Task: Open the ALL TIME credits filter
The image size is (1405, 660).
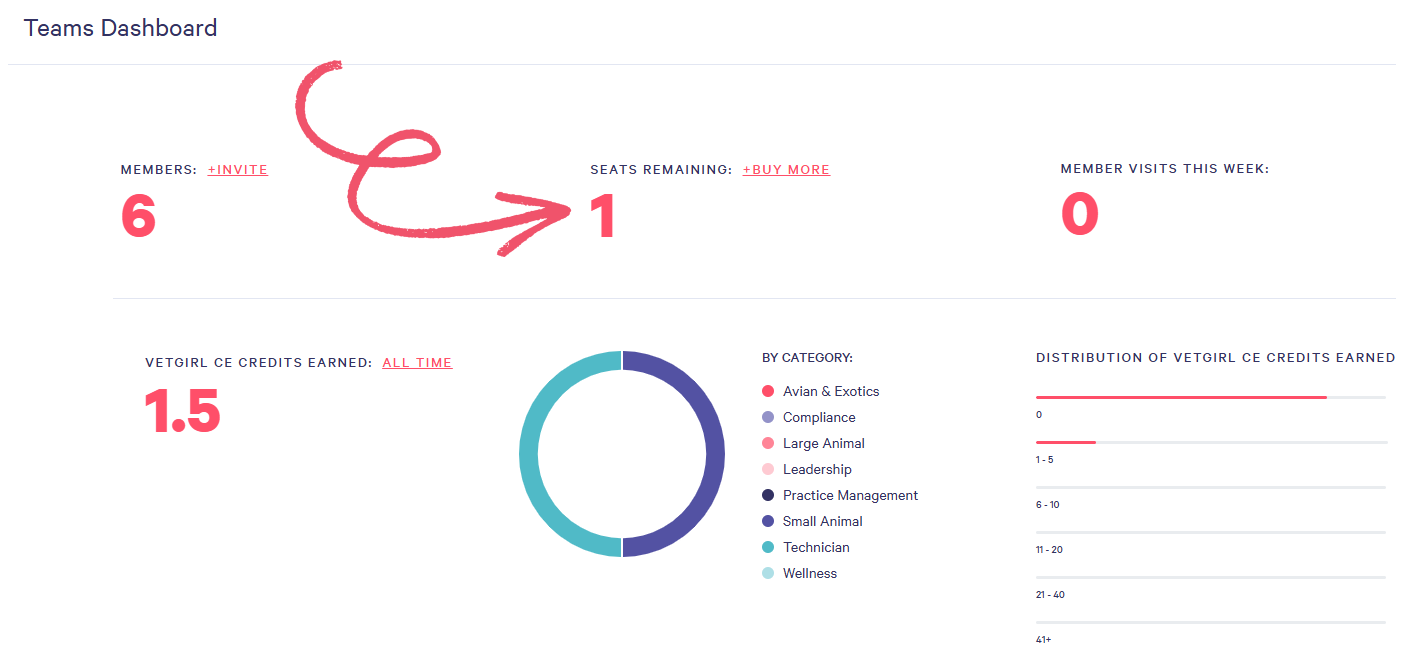Action: pyautogui.click(x=417, y=363)
